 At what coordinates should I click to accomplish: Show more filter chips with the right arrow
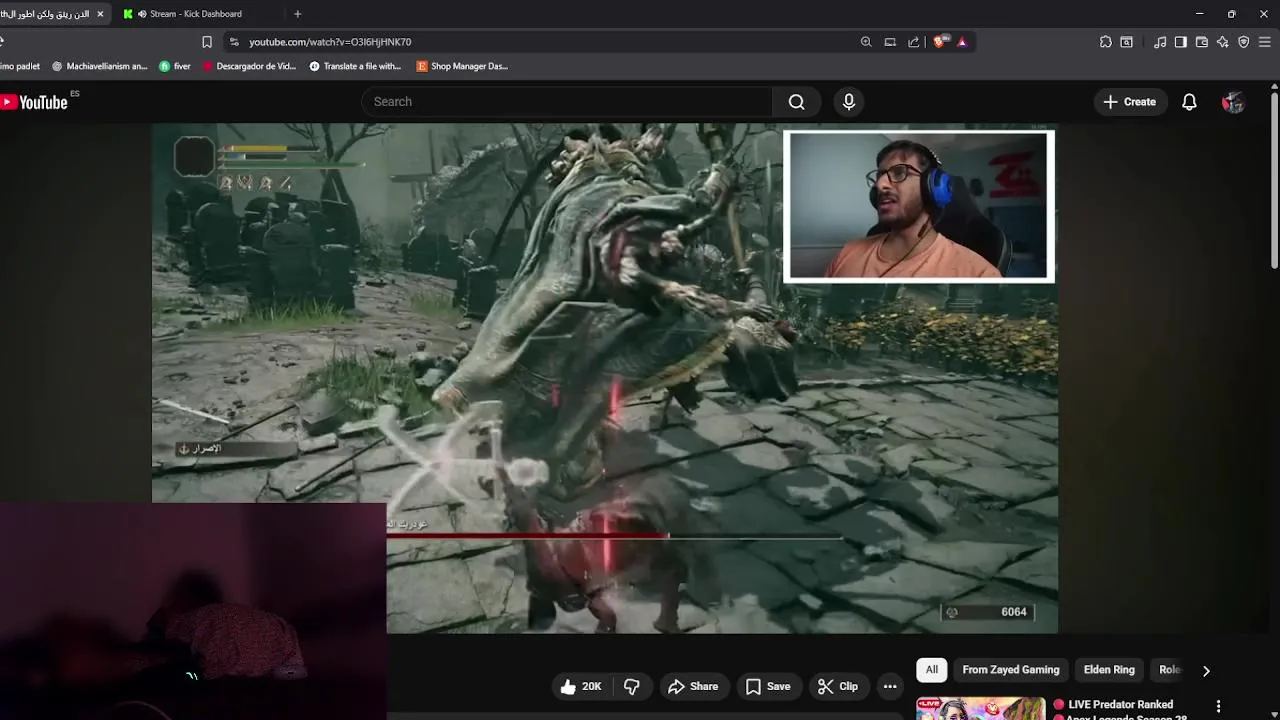[x=1206, y=670]
